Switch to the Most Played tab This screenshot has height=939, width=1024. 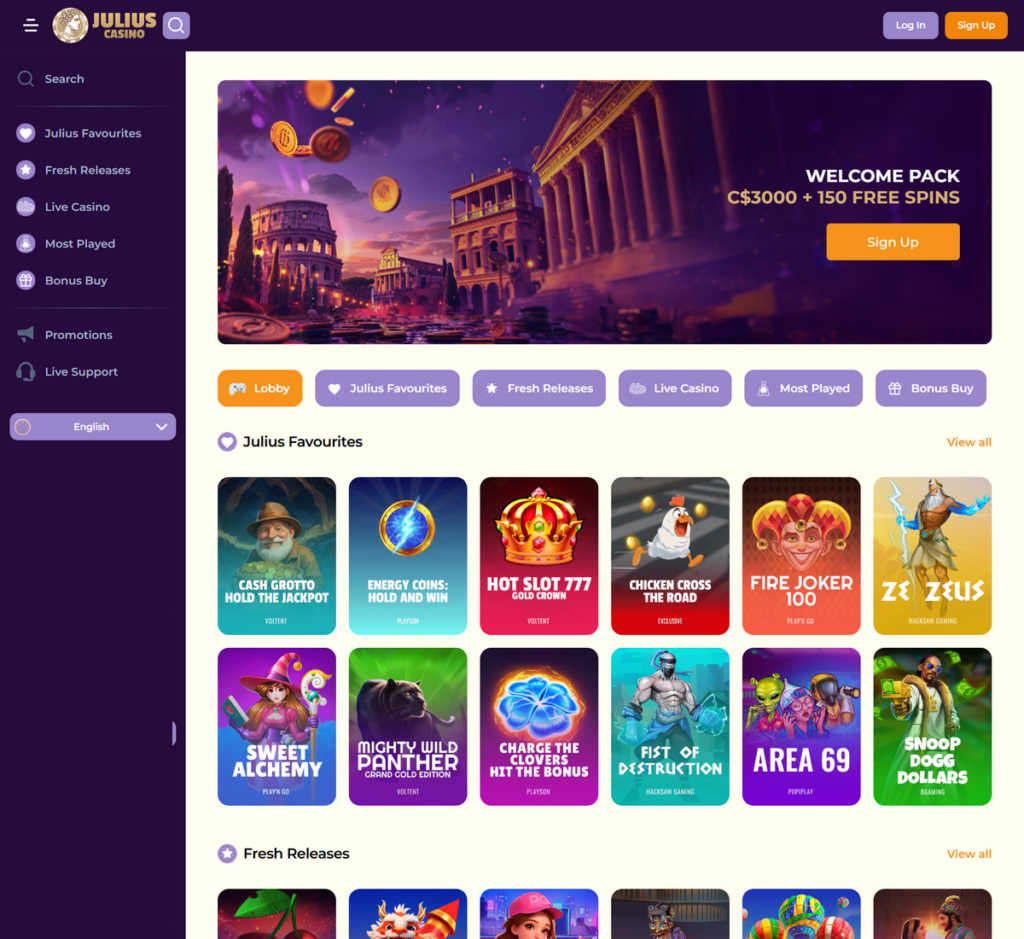pos(803,388)
